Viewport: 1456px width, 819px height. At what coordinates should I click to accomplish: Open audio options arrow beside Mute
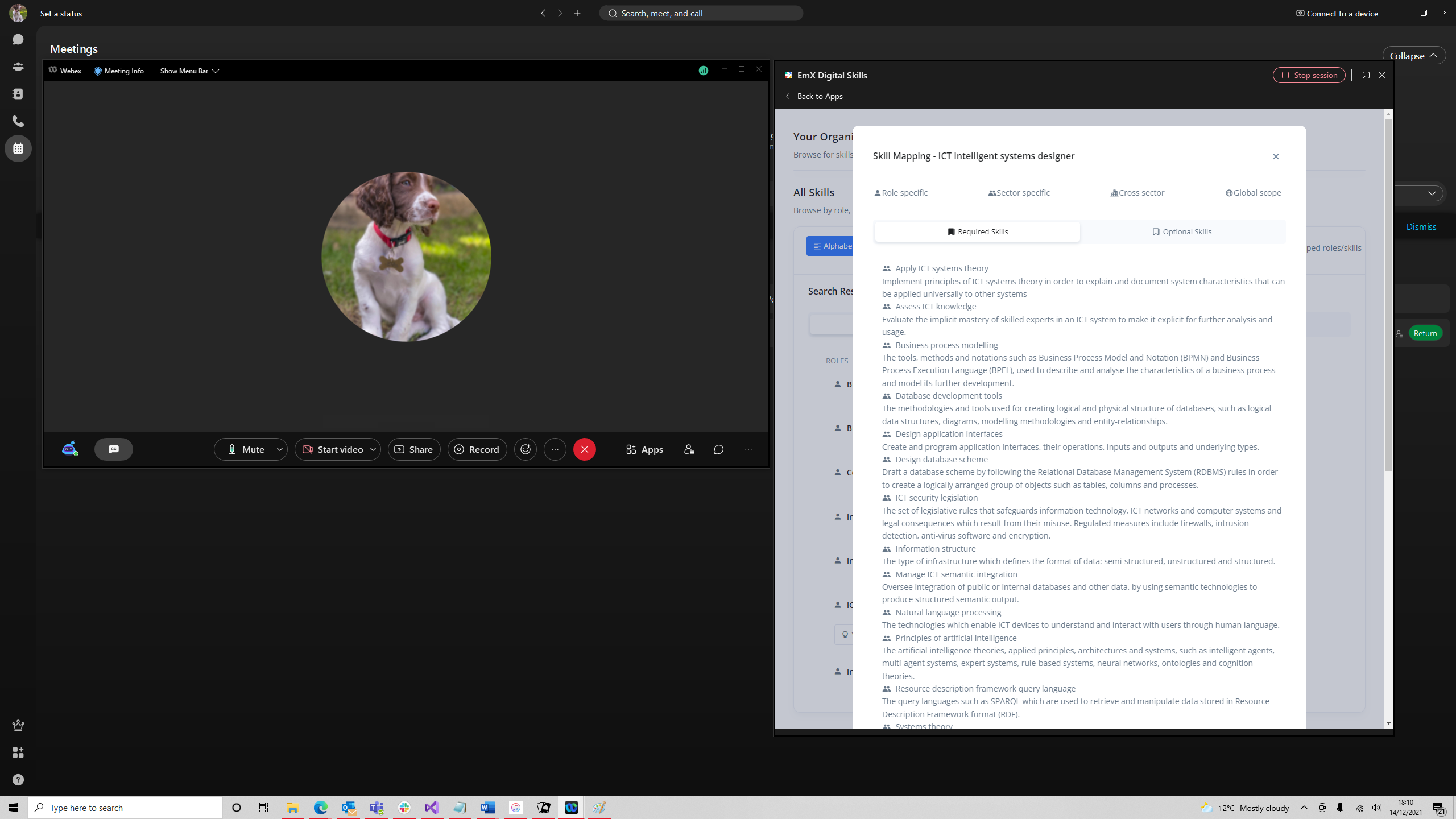pyautogui.click(x=280, y=449)
